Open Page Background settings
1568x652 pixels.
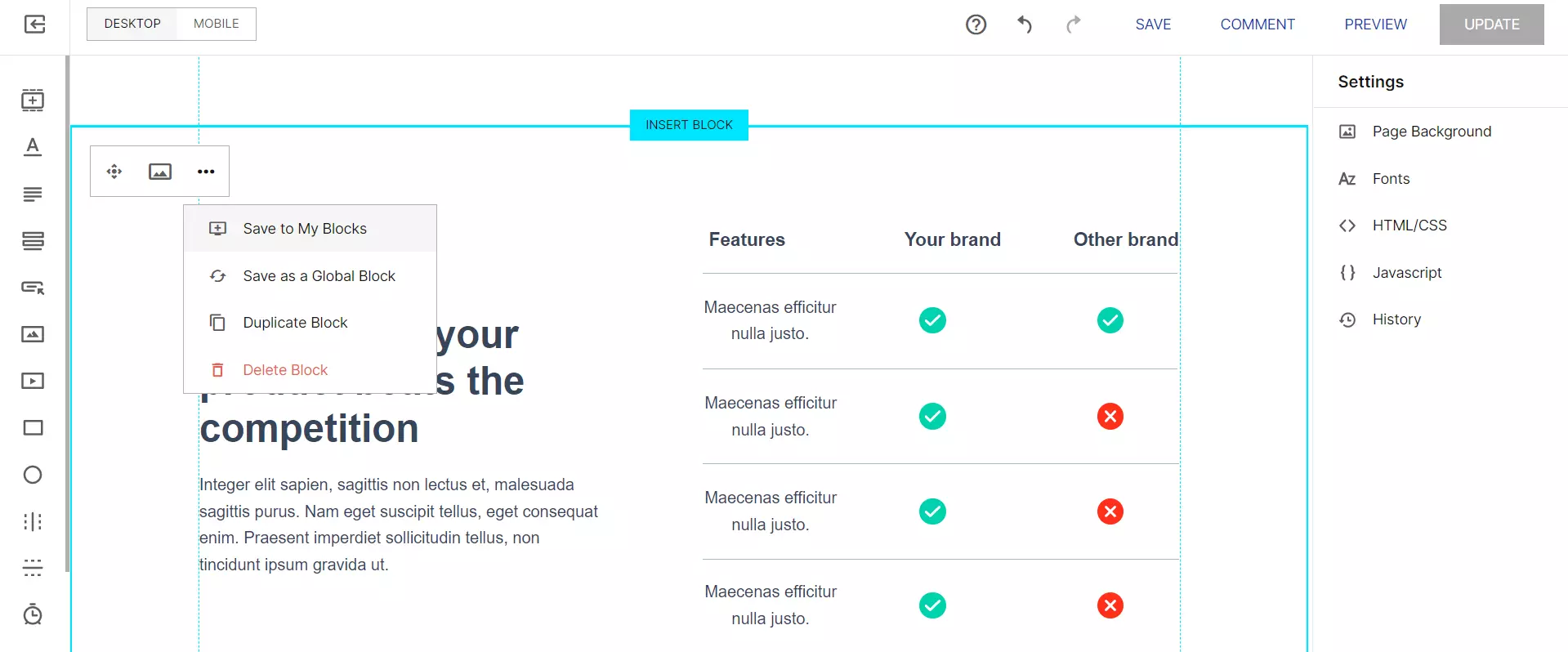tap(1432, 132)
